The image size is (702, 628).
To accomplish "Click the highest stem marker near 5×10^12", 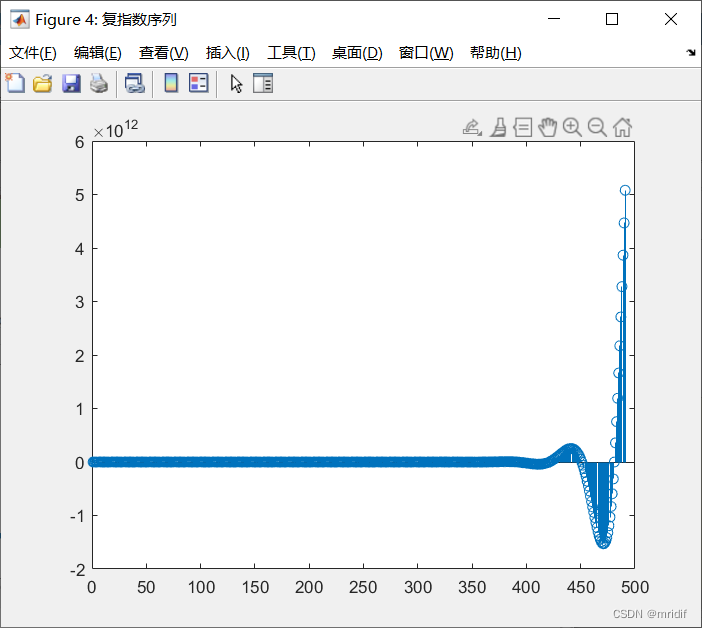I will click(x=625, y=190).
